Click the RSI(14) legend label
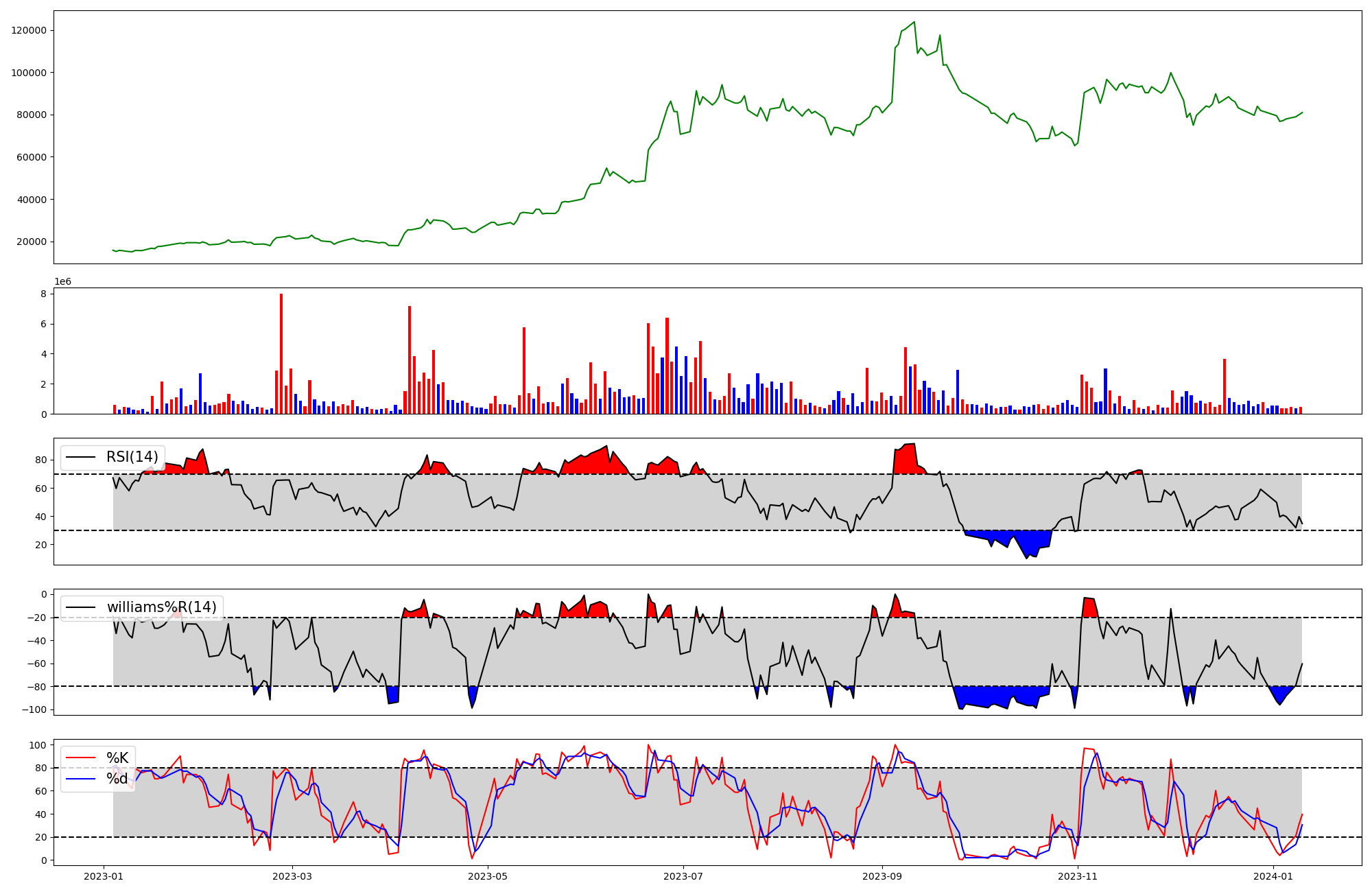 point(132,457)
